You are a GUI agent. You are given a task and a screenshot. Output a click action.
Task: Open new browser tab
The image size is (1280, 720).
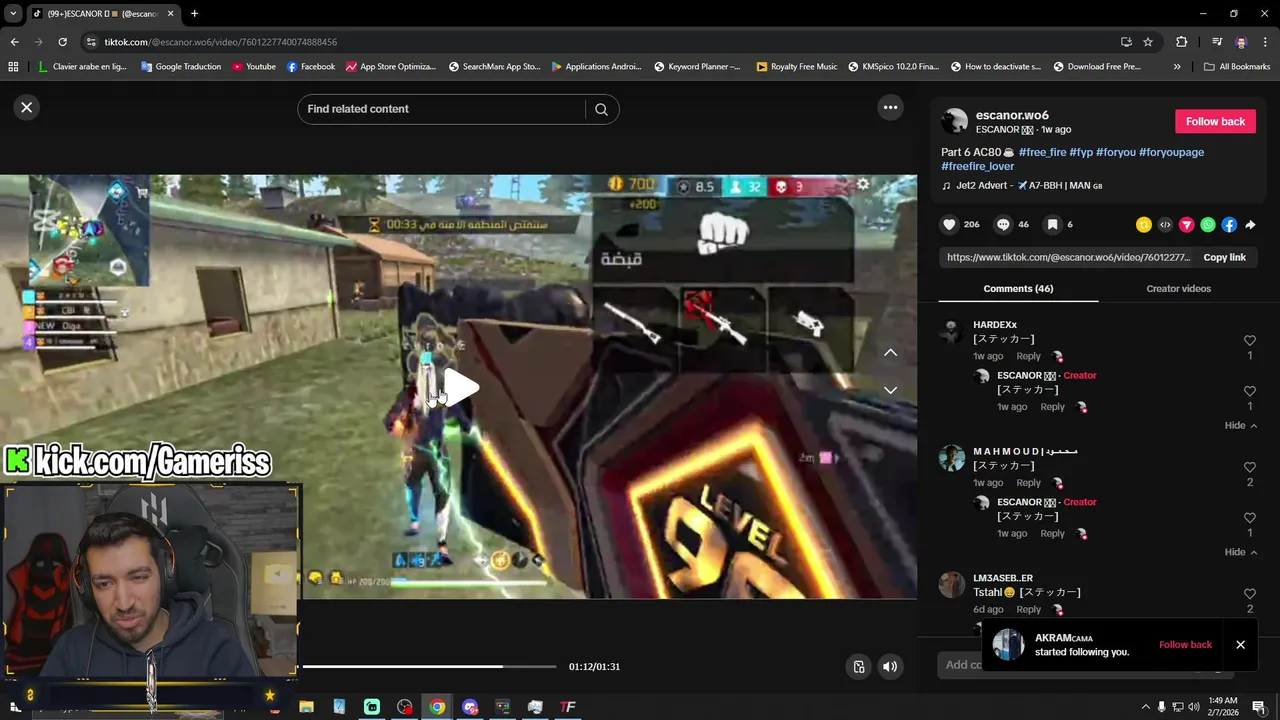pos(194,14)
